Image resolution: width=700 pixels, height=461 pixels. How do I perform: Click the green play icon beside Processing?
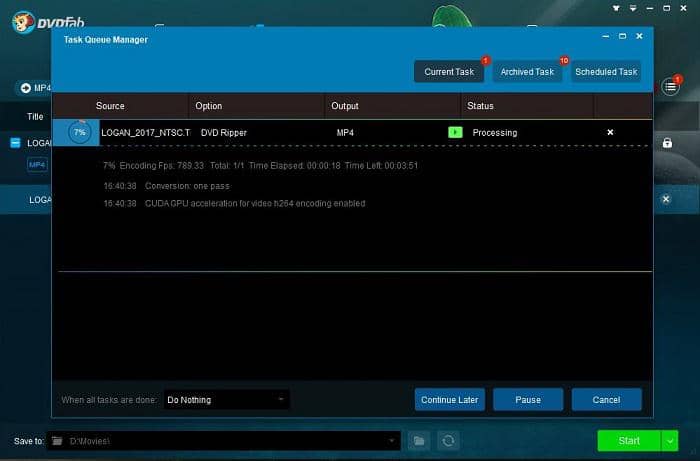[455, 132]
